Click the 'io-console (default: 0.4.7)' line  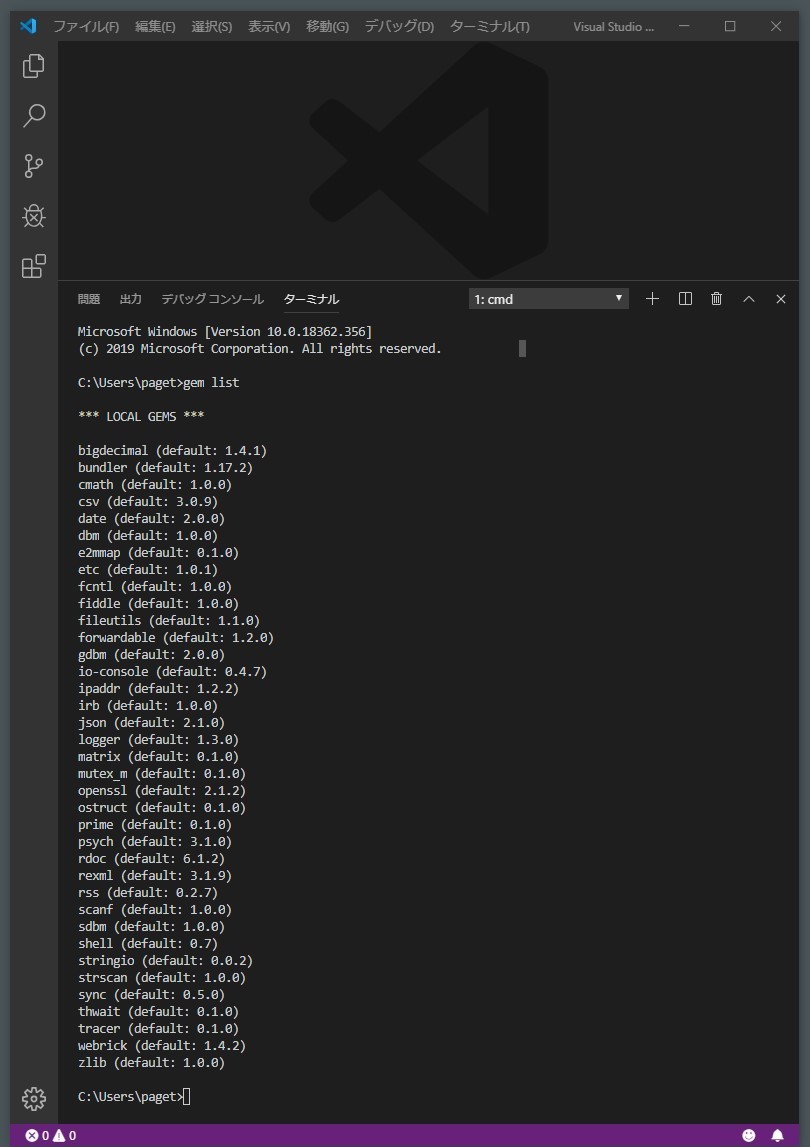point(172,672)
